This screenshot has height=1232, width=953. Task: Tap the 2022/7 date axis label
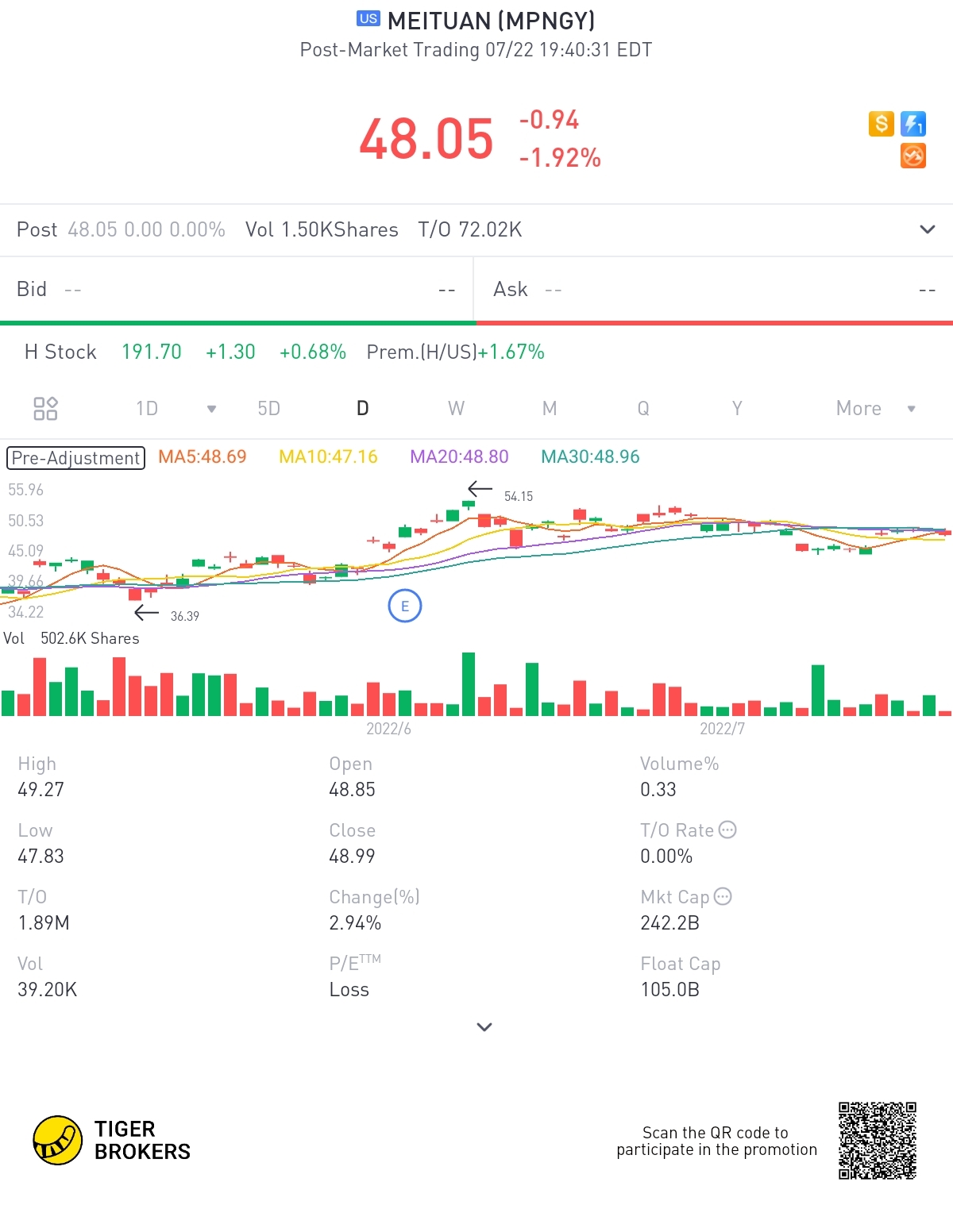(722, 729)
